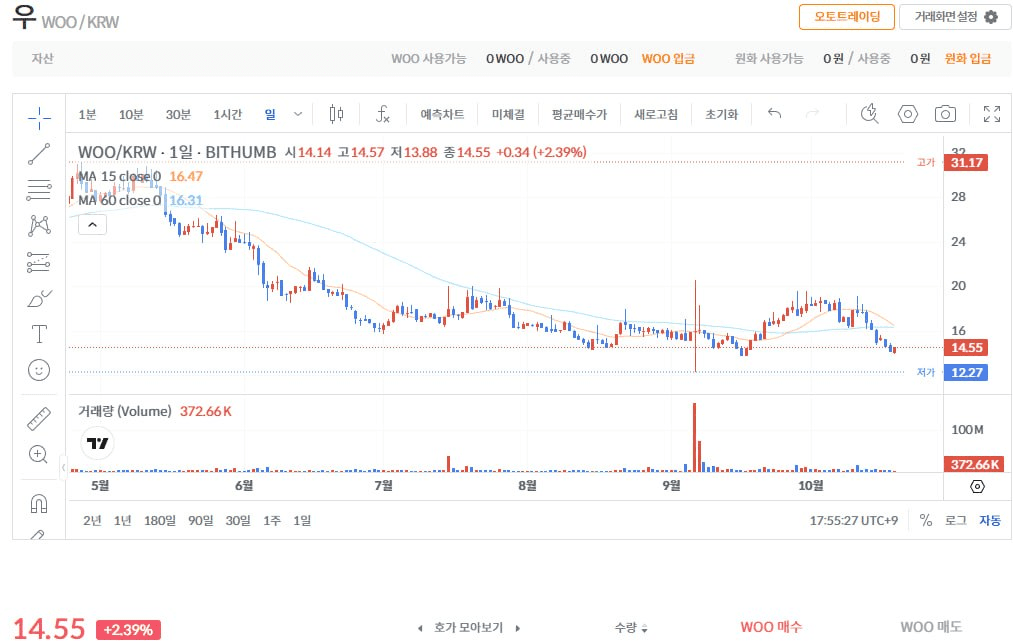Switch interval to 10분
1013x644 pixels.
pyautogui.click(x=131, y=114)
